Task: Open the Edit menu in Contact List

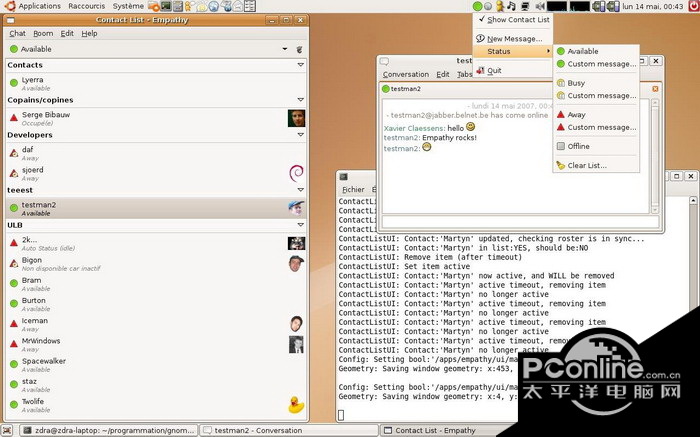Action: pos(67,33)
